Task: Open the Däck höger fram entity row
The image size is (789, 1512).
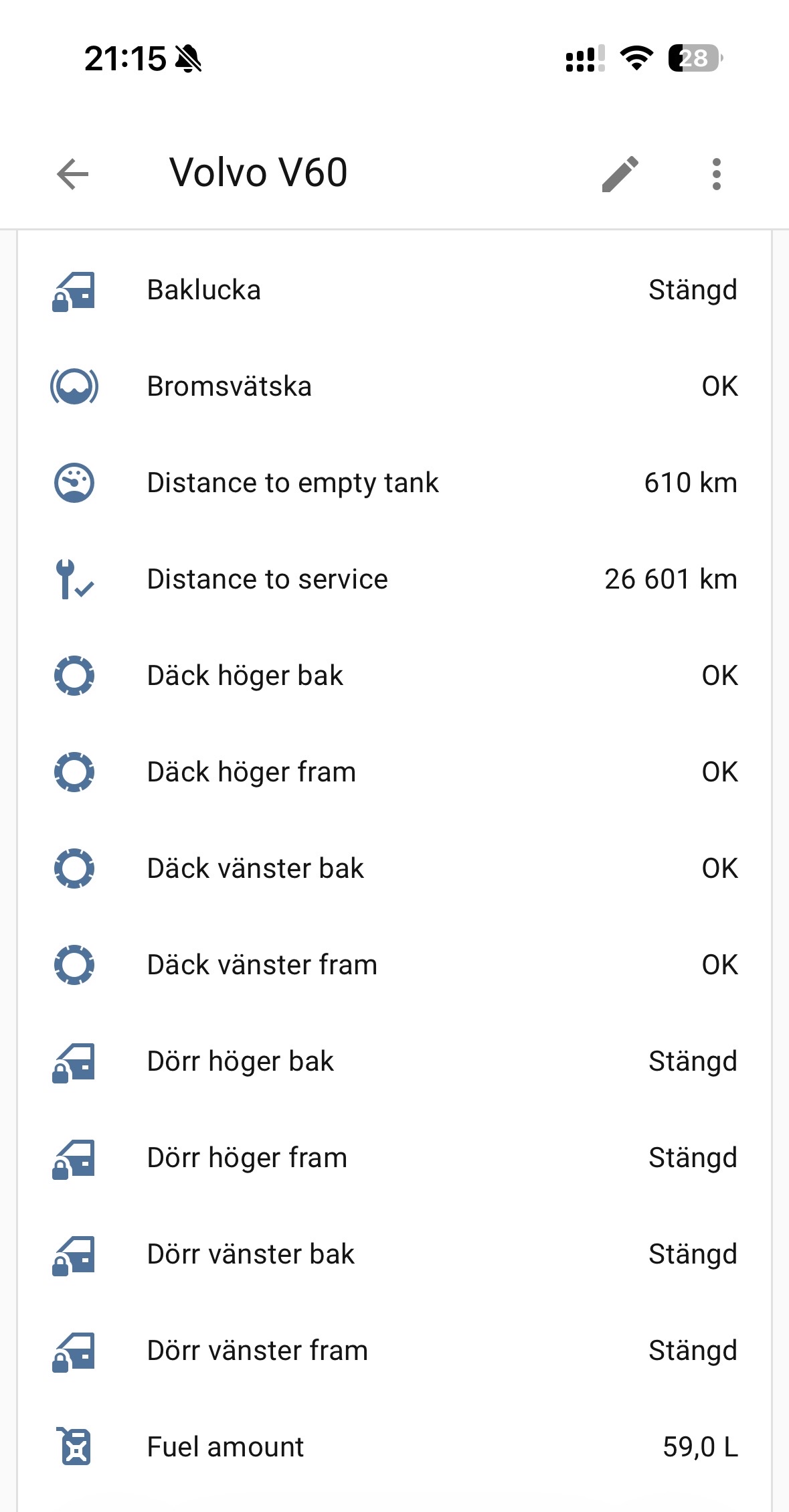Action: click(251, 772)
